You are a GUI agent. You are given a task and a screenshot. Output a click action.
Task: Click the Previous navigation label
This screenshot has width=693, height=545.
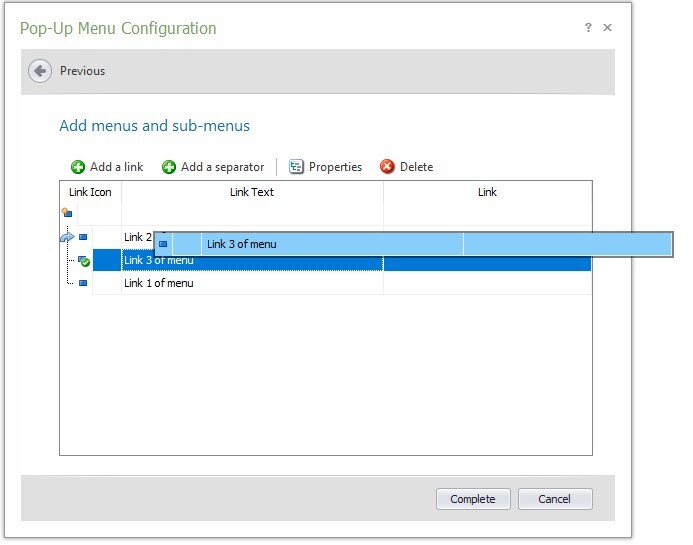(82, 71)
